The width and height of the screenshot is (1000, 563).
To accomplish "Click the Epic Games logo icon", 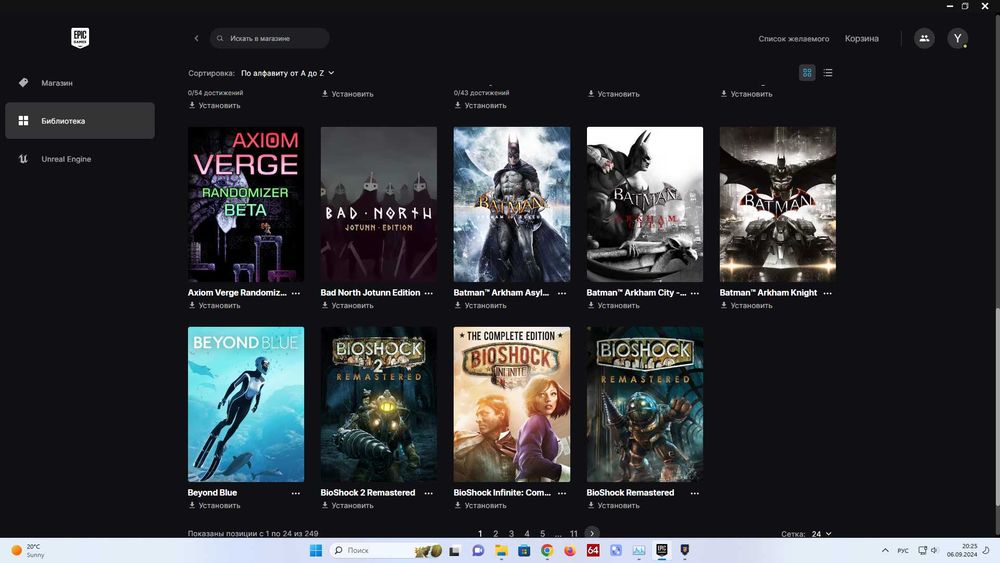I will 80,38.
